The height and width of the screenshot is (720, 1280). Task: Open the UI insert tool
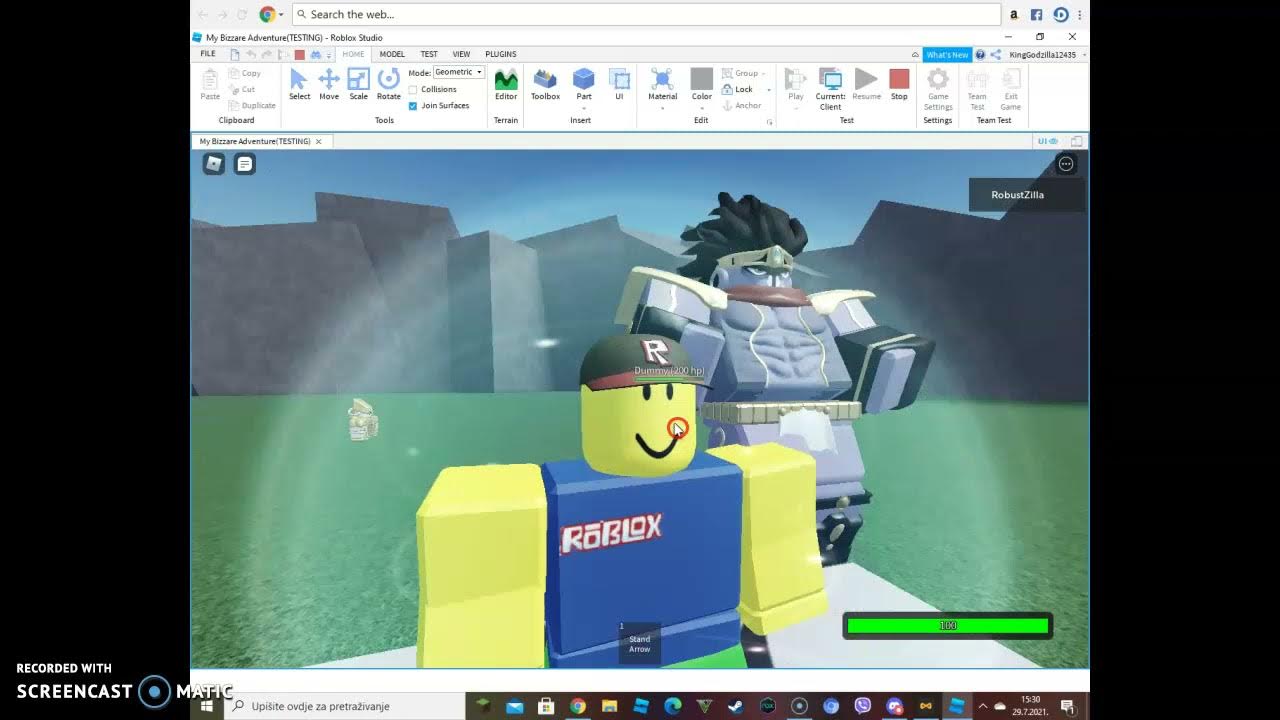click(x=619, y=84)
